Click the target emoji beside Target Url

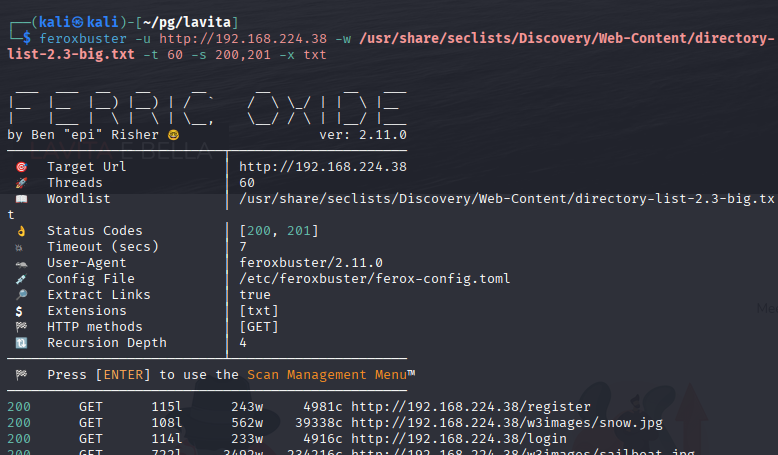tap(21, 167)
